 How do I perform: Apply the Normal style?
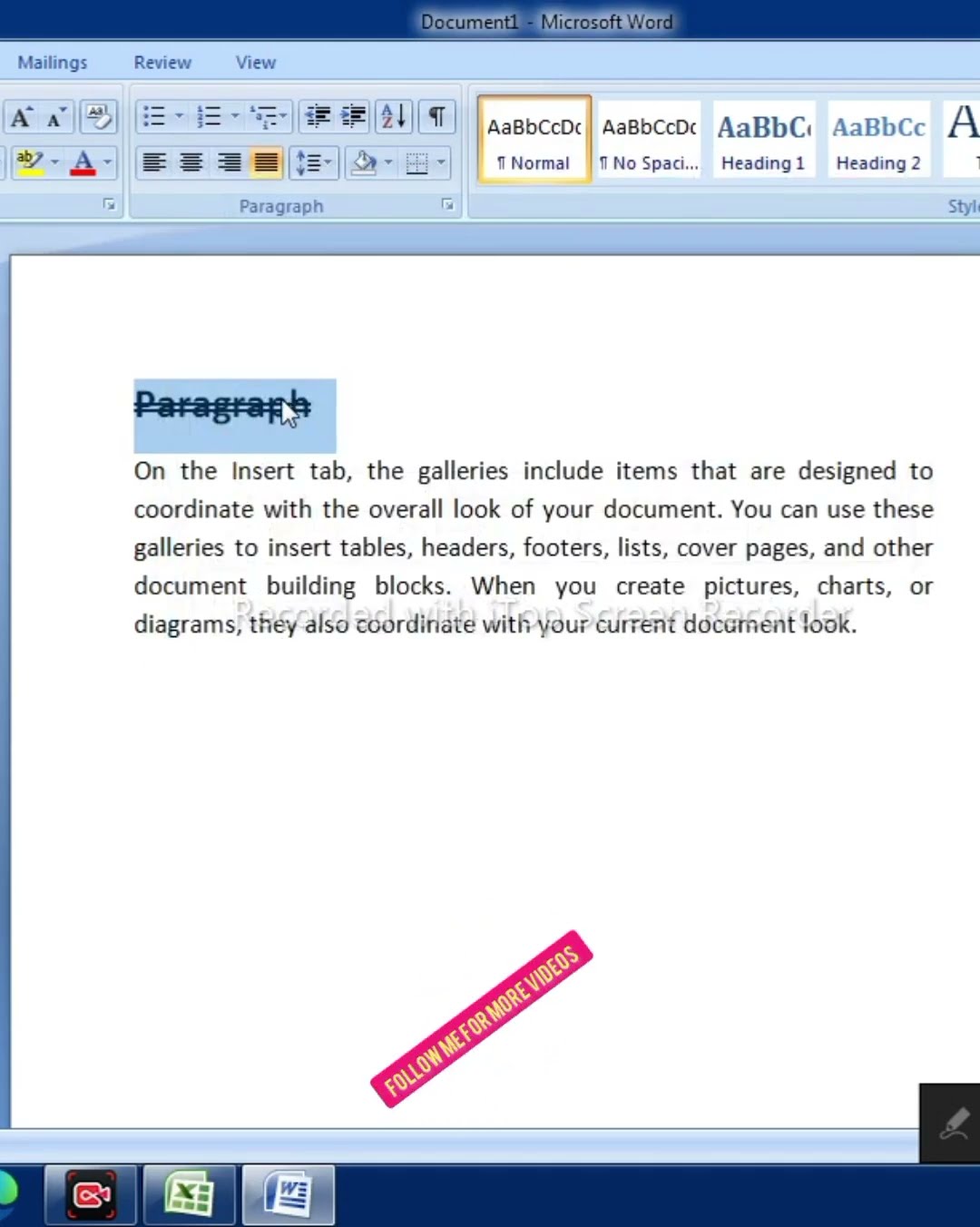click(x=534, y=139)
